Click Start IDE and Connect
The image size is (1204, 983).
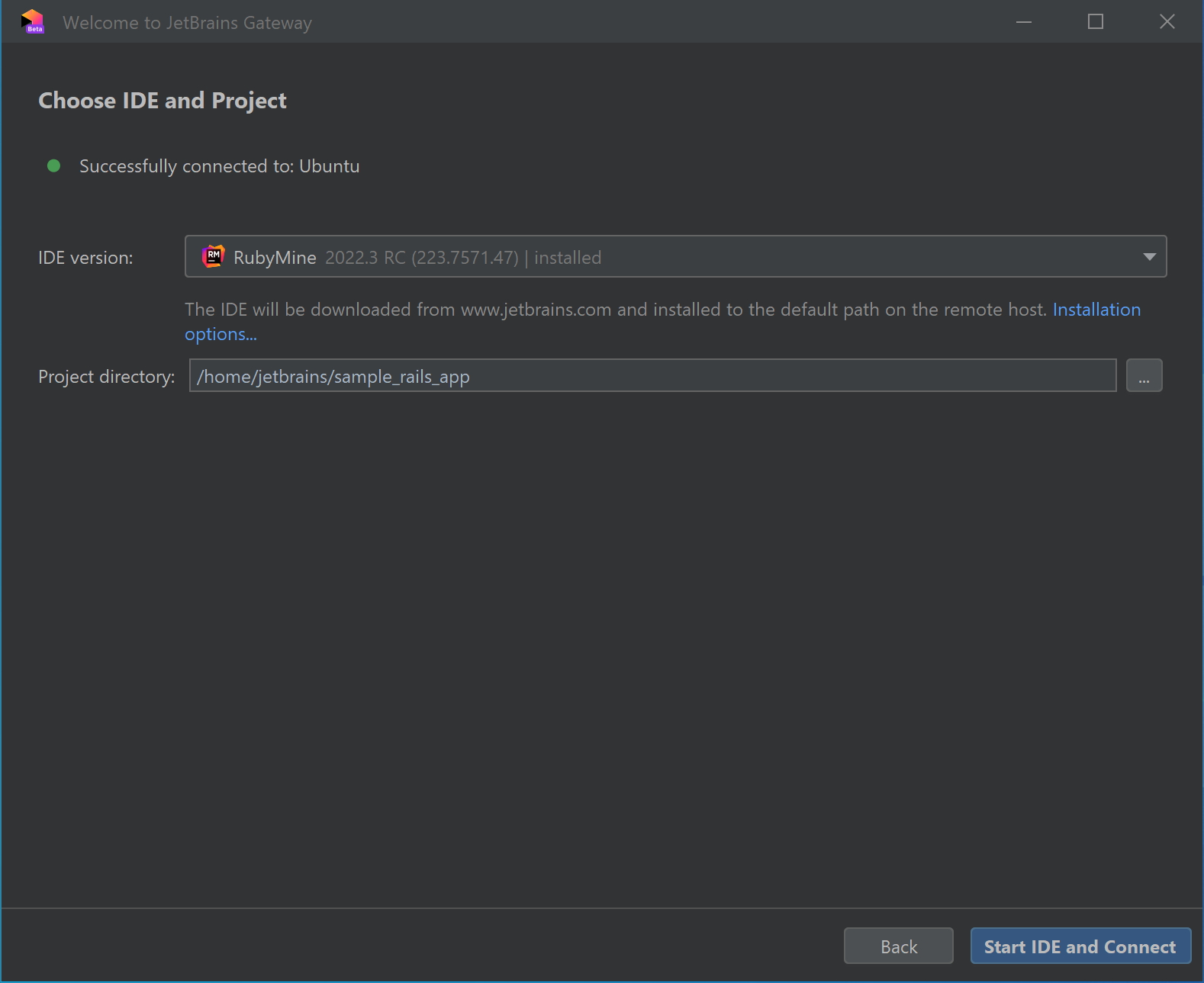pos(1080,946)
